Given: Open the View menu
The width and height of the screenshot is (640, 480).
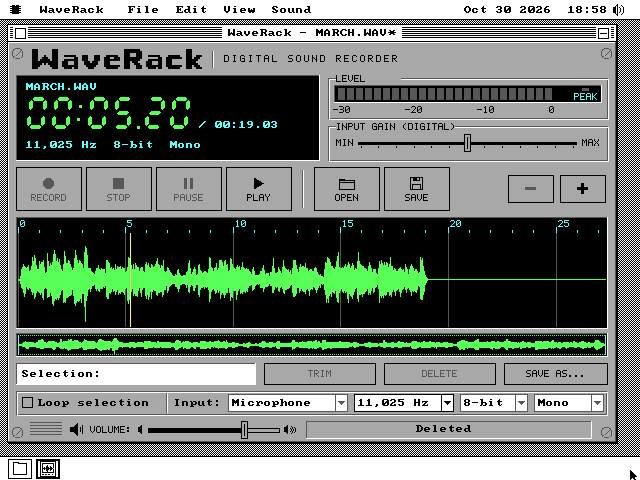Looking at the screenshot, I should pos(239,9).
